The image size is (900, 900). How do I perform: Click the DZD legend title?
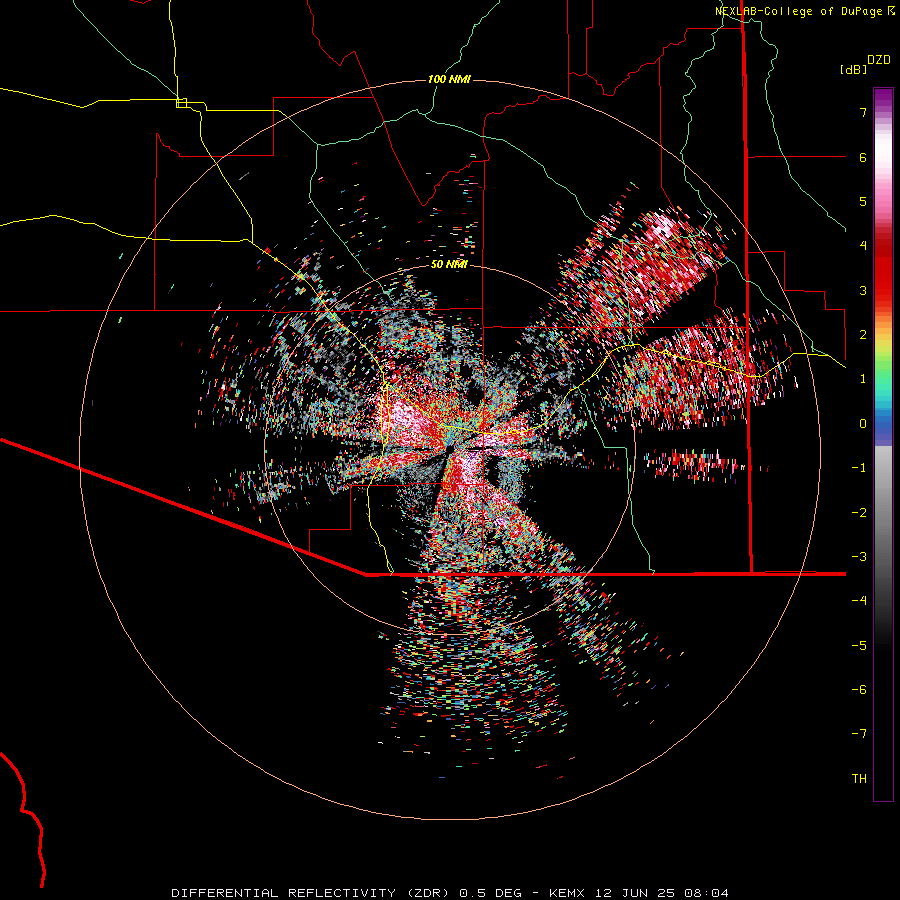[x=879, y=60]
